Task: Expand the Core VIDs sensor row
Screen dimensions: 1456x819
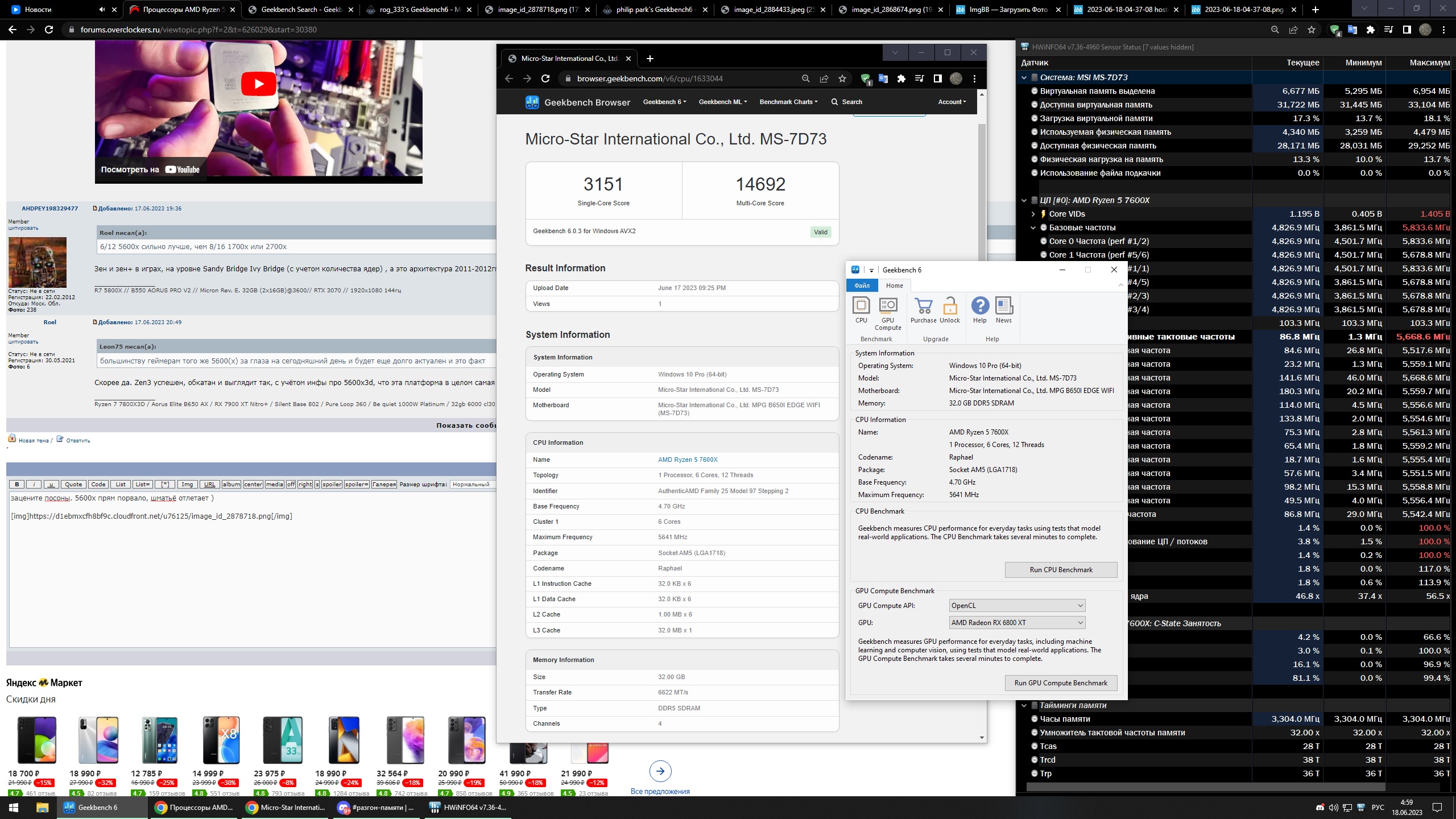Action: [x=1033, y=214]
